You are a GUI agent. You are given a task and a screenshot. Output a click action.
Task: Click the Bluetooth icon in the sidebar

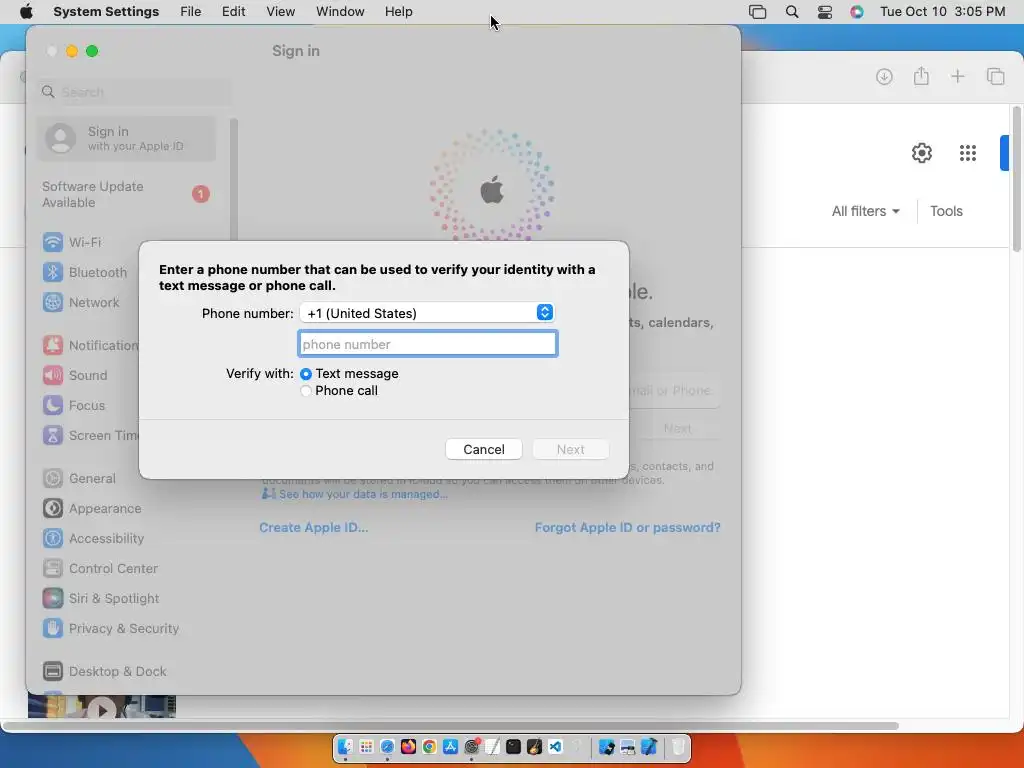tap(53, 272)
